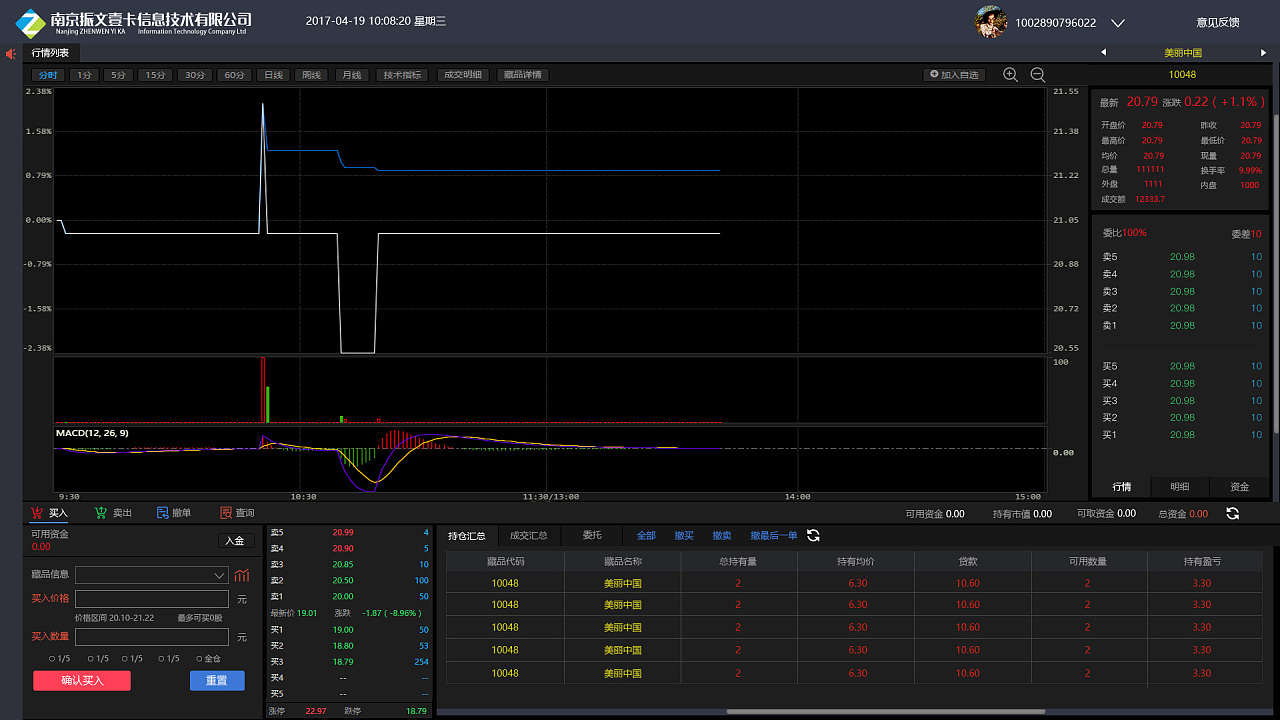Viewport: 1280px width, 720px height.
Task: Open the 藏品信息 combo box
Action: [152, 575]
